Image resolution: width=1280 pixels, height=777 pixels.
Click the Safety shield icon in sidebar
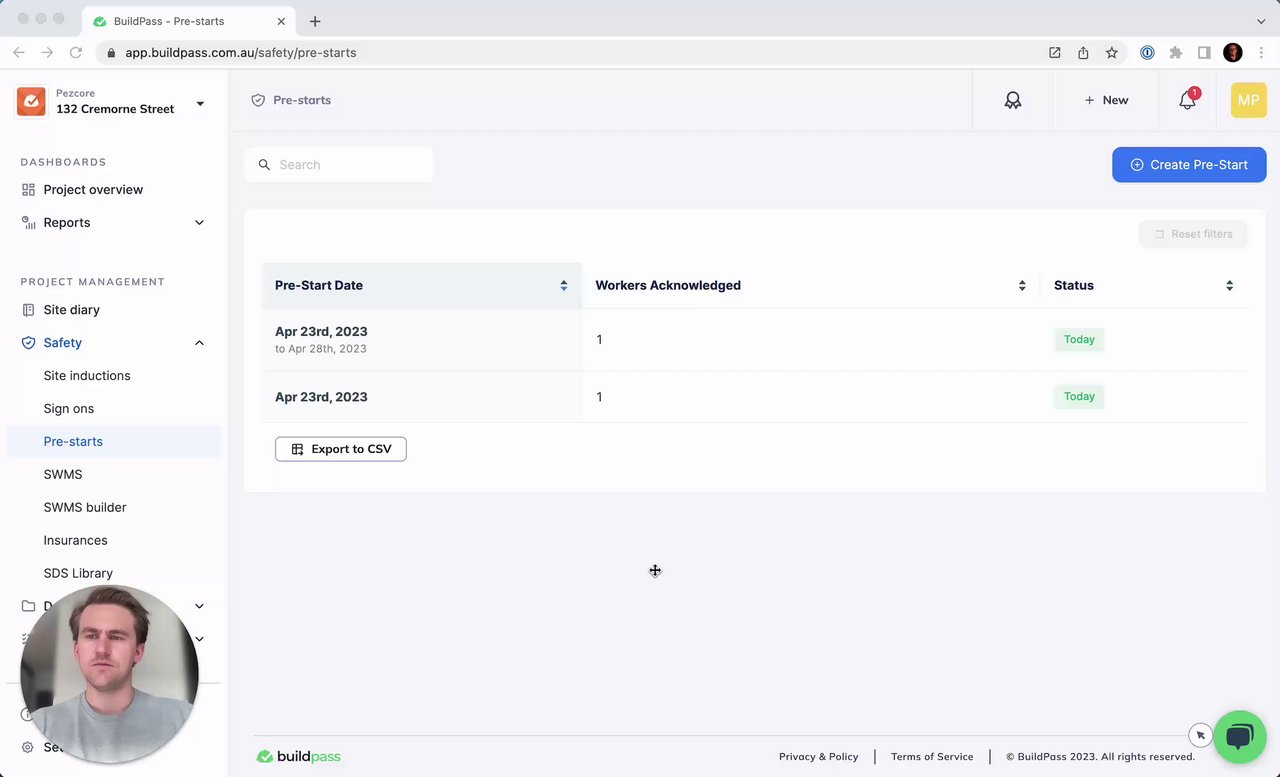point(28,343)
